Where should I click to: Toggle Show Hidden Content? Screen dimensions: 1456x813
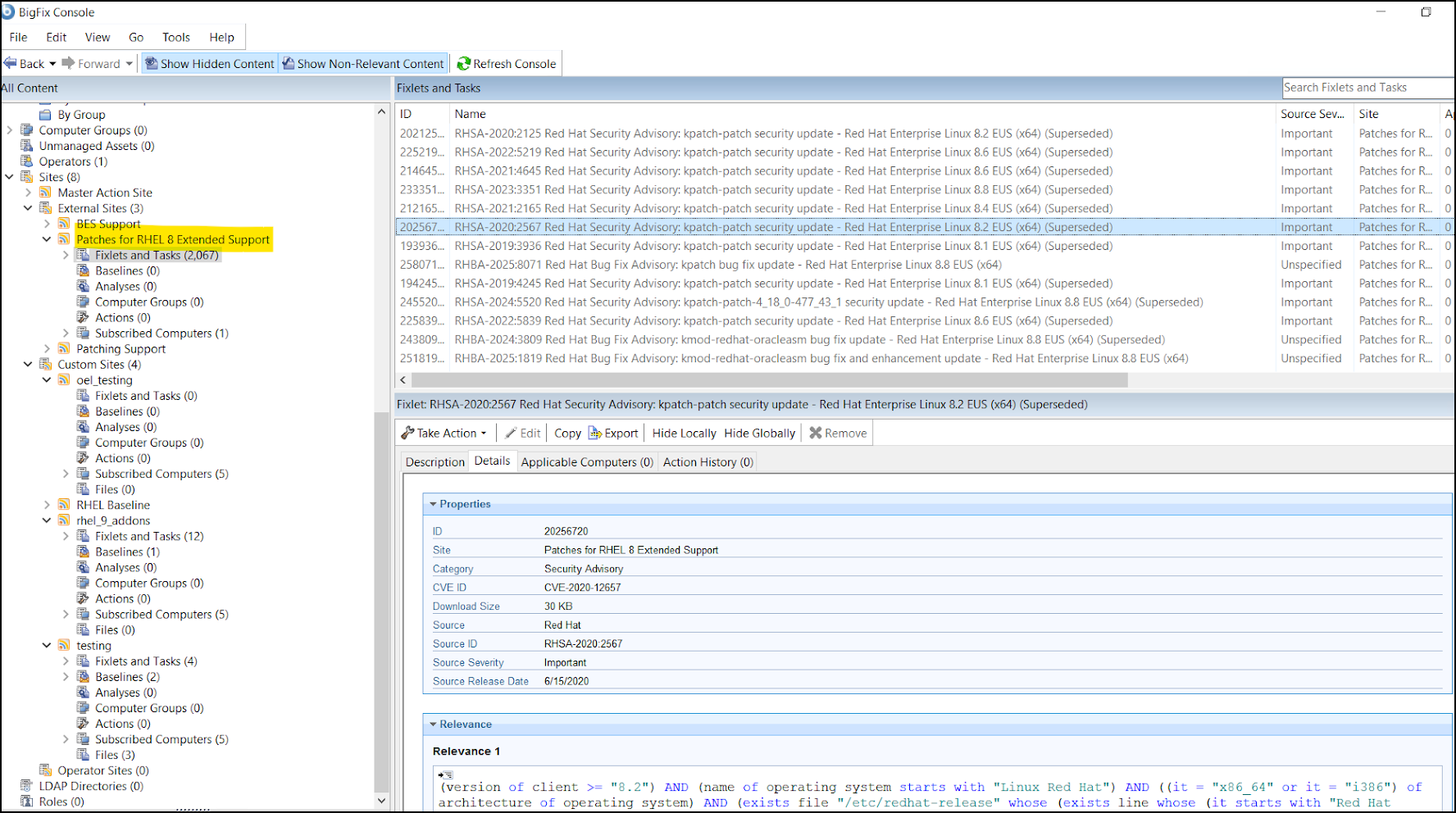pyautogui.click(x=209, y=63)
